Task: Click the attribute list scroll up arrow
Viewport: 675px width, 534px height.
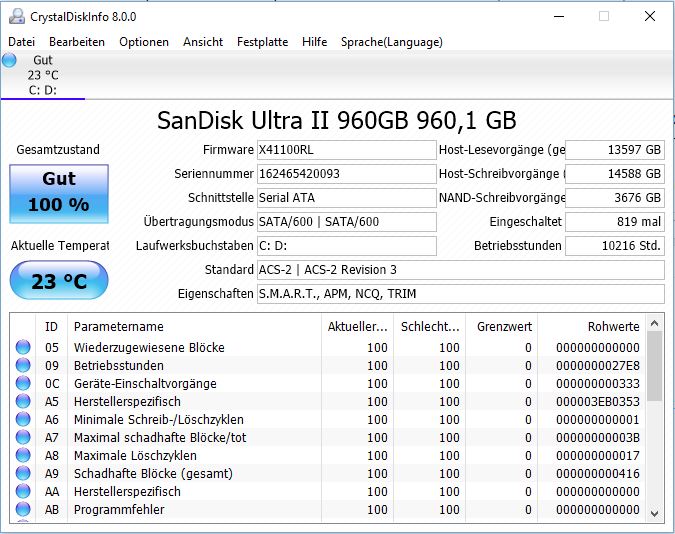Action: click(654, 323)
